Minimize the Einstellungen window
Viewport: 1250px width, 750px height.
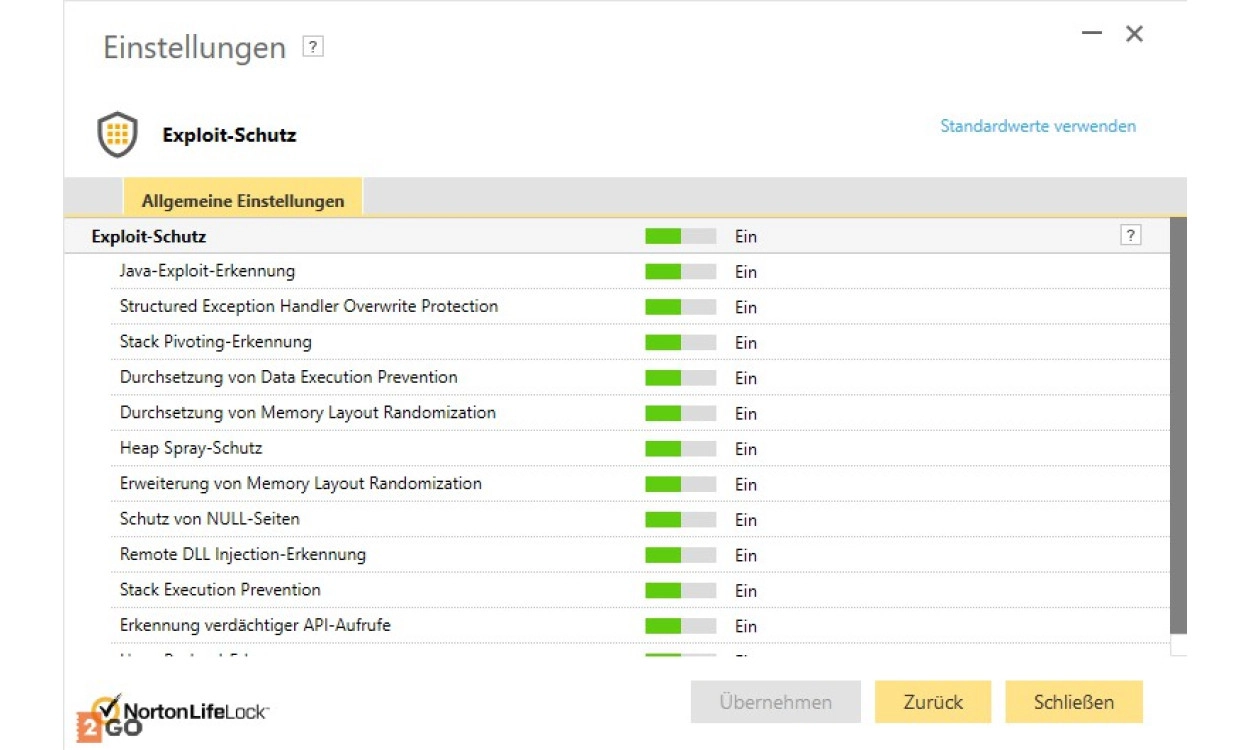click(x=1091, y=34)
